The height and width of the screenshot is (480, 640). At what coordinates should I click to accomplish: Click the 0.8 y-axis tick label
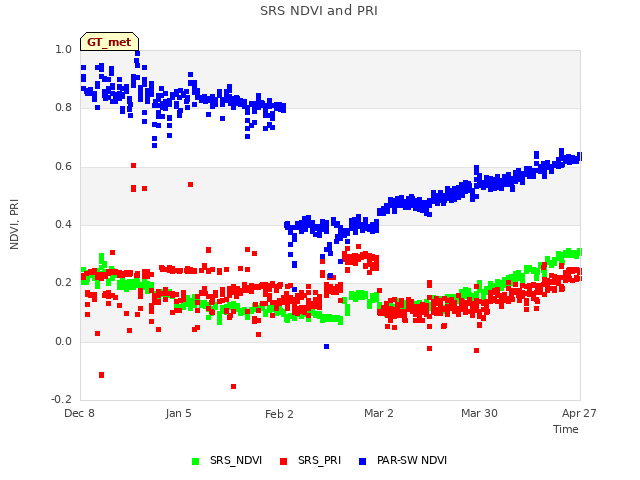(63, 107)
